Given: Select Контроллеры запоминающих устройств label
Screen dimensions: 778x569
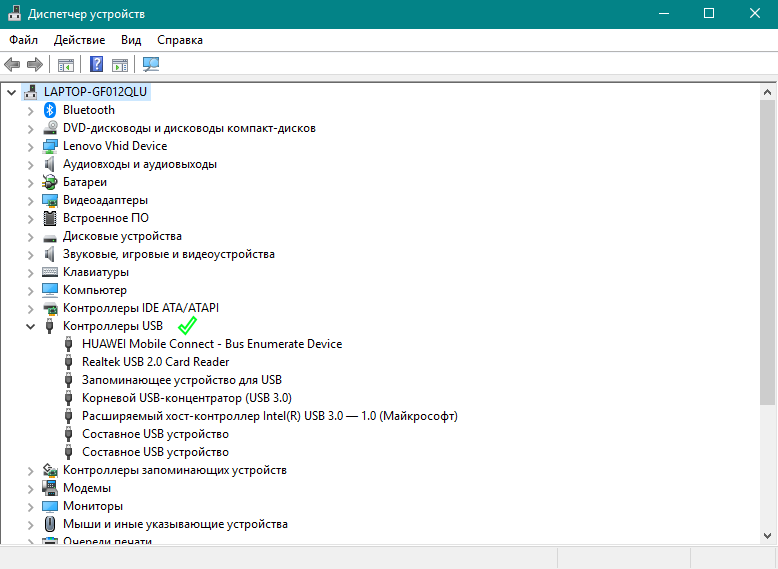Looking at the screenshot, I should click(x=175, y=470).
